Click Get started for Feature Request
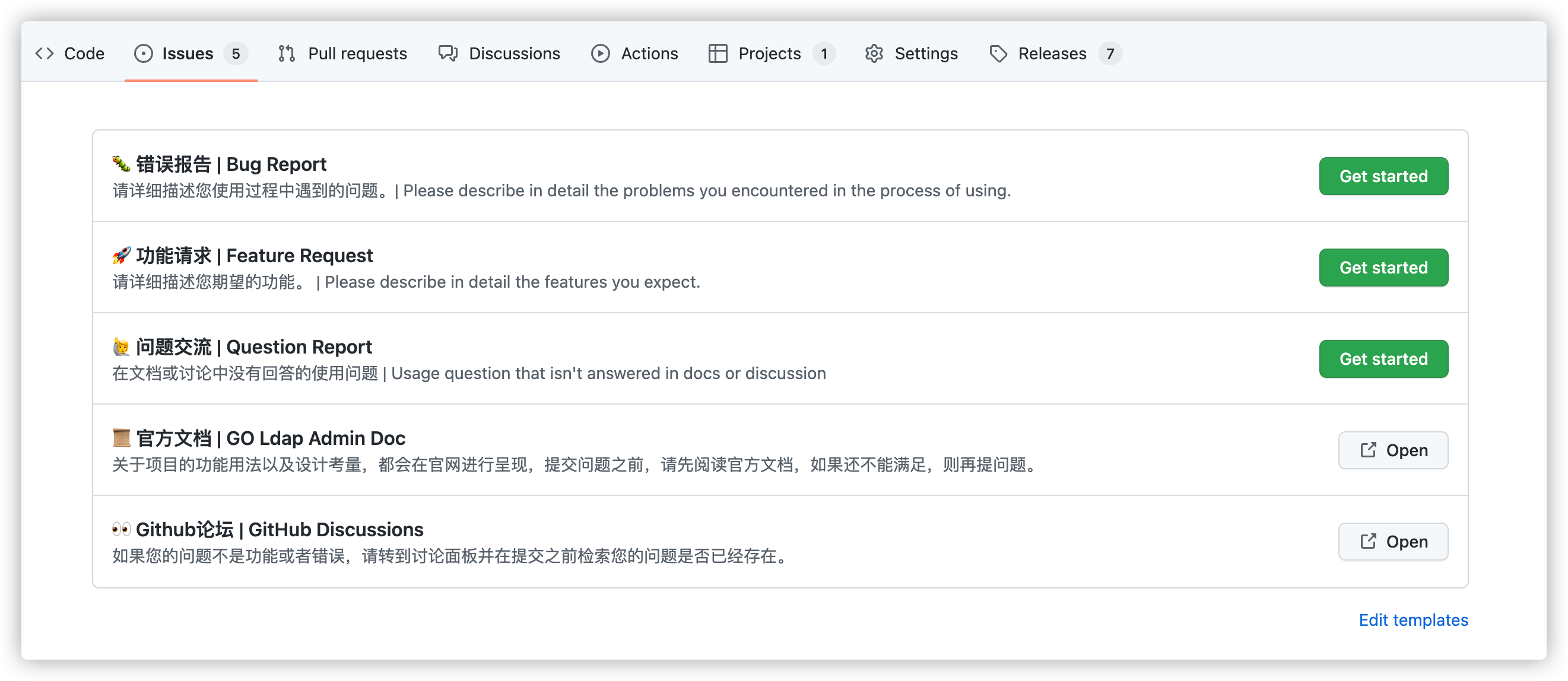 pos(1383,267)
